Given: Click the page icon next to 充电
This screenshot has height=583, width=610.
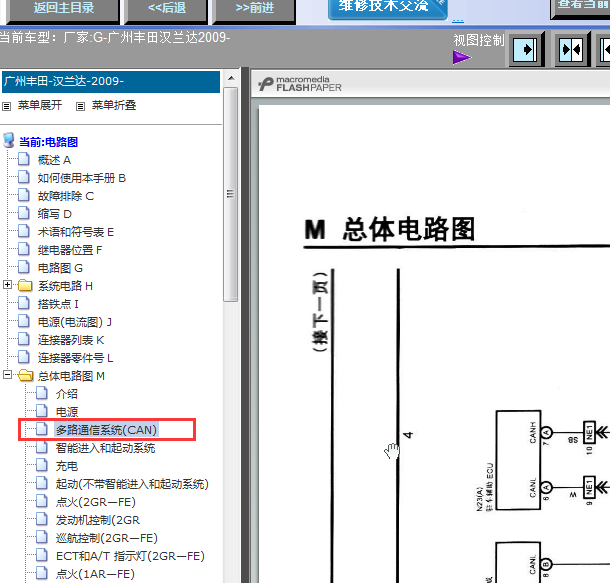Looking at the screenshot, I should [x=42, y=465].
